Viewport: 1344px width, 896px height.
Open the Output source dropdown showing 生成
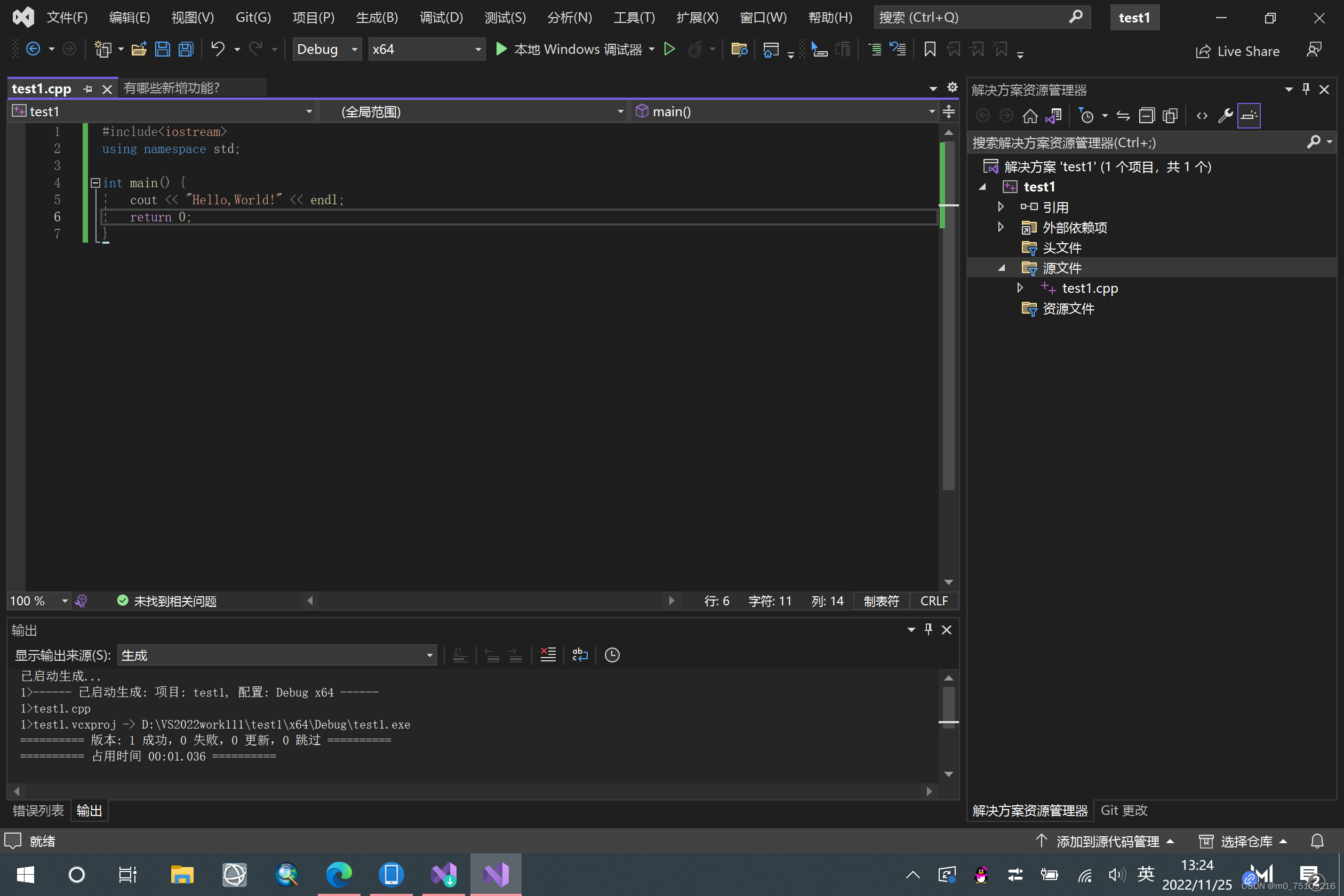pos(277,655)
